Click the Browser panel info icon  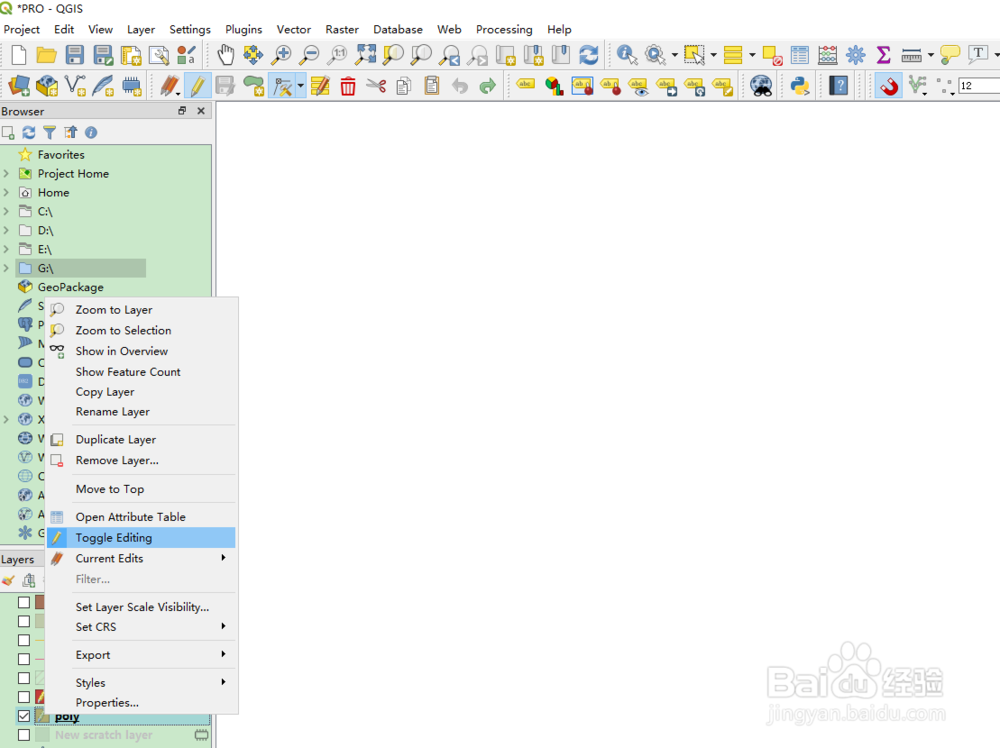tap(91, 133)
